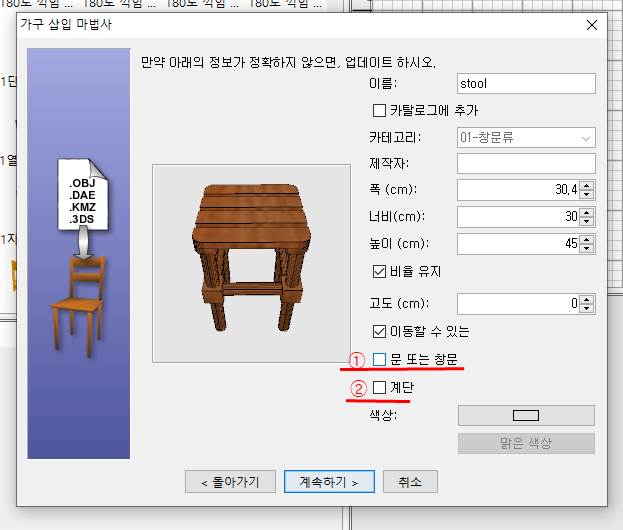
Task: Uncheck the 이동할 수 있는 checkbox
Action: click(379, 331)
